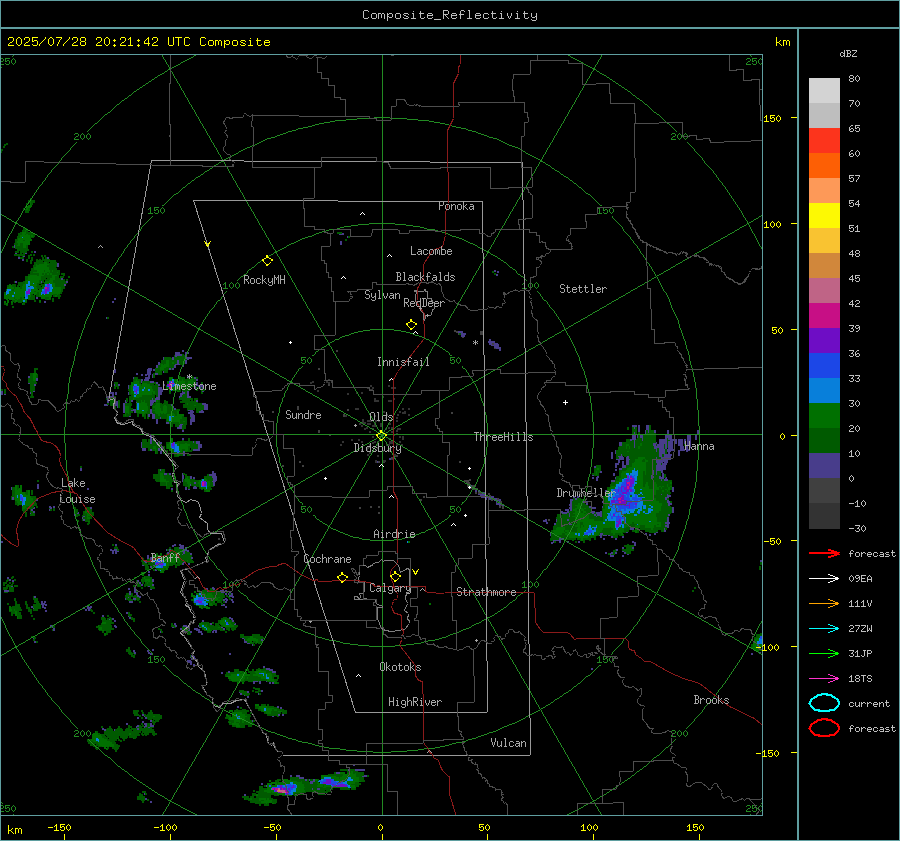Image resolution: width=900 pixels, height=841 pixels.
Task: Click the yellow diamond marker near RockyMH
Action: point(267,261)
